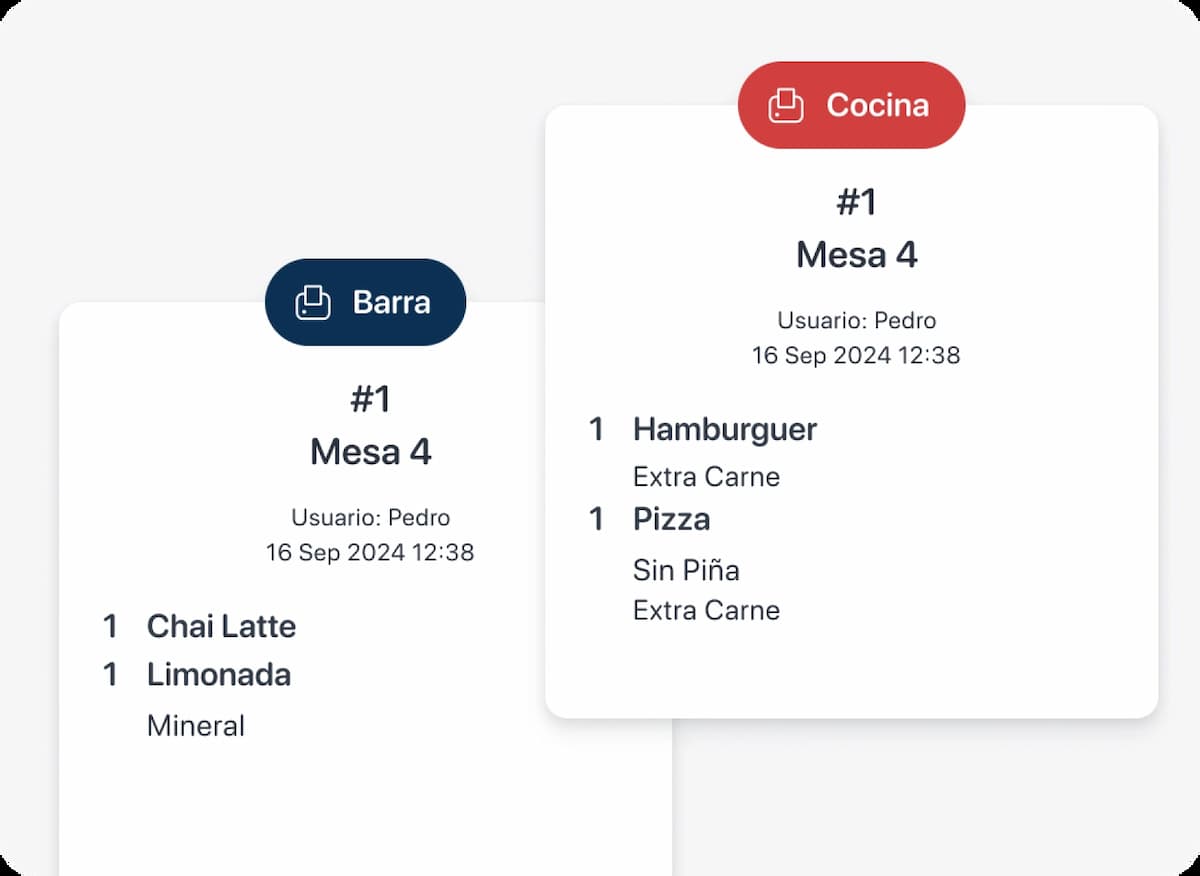
Task: Click Extra Carne under Hamburguer
Action: [x=706, y=476]
